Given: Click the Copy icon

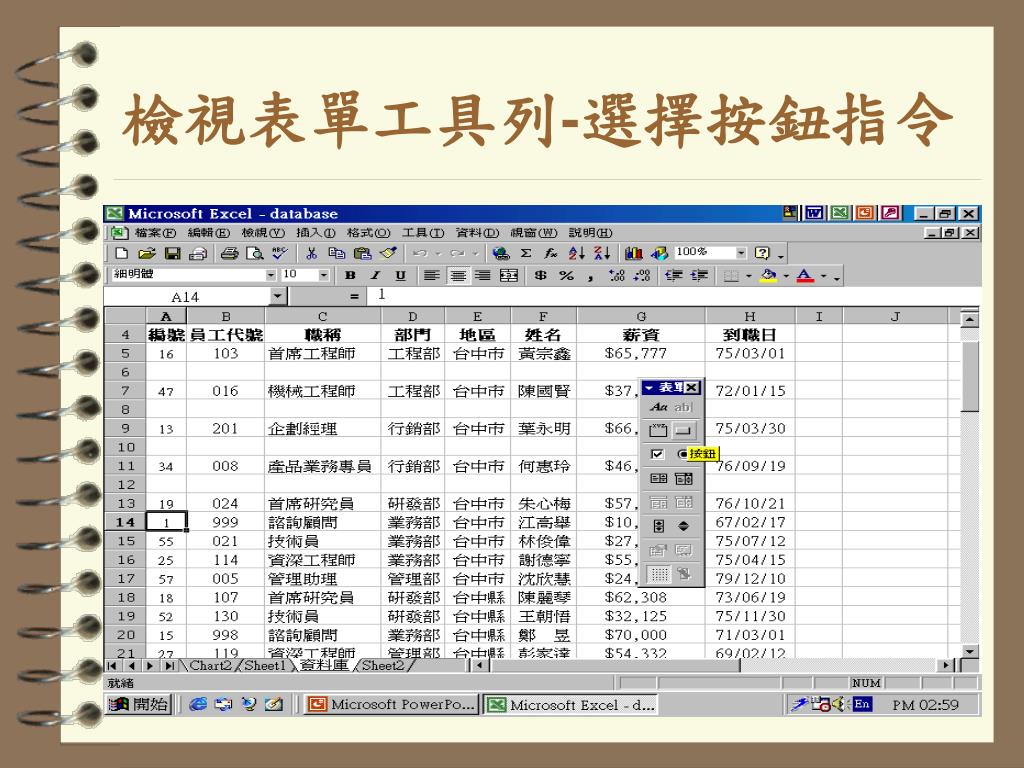Looking at the screenshot, I should (x=337, y=253).
